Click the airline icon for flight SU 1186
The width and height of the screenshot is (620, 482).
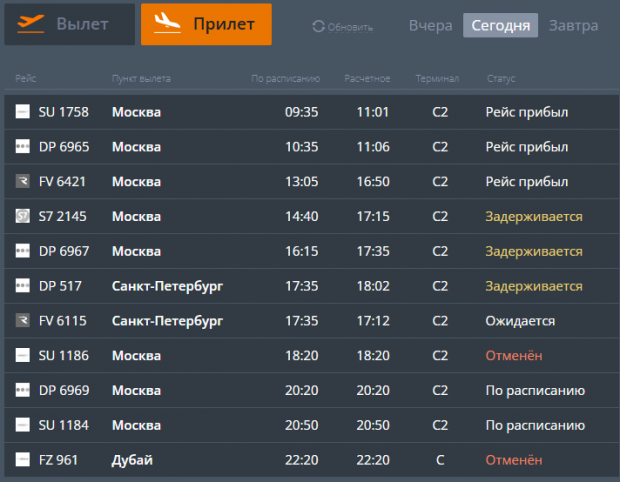23,355
